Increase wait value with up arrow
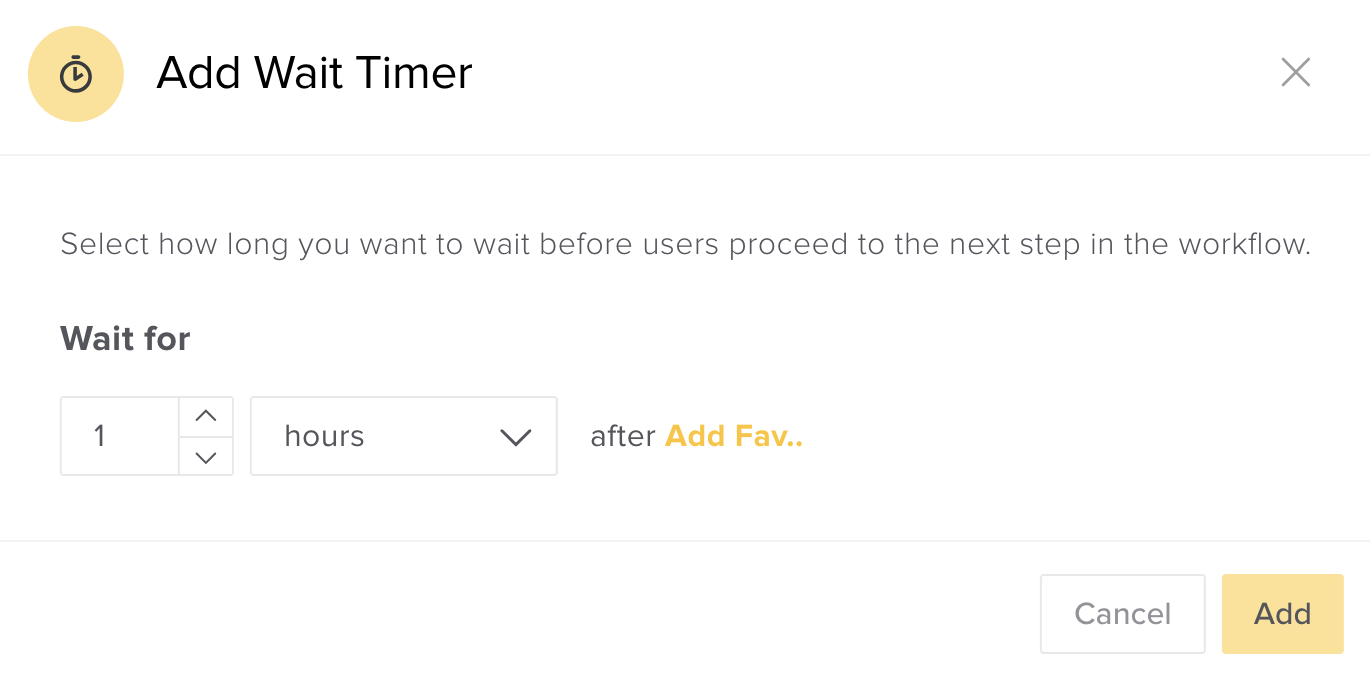Screen dimensions: 1370x680 pos(206,416)
